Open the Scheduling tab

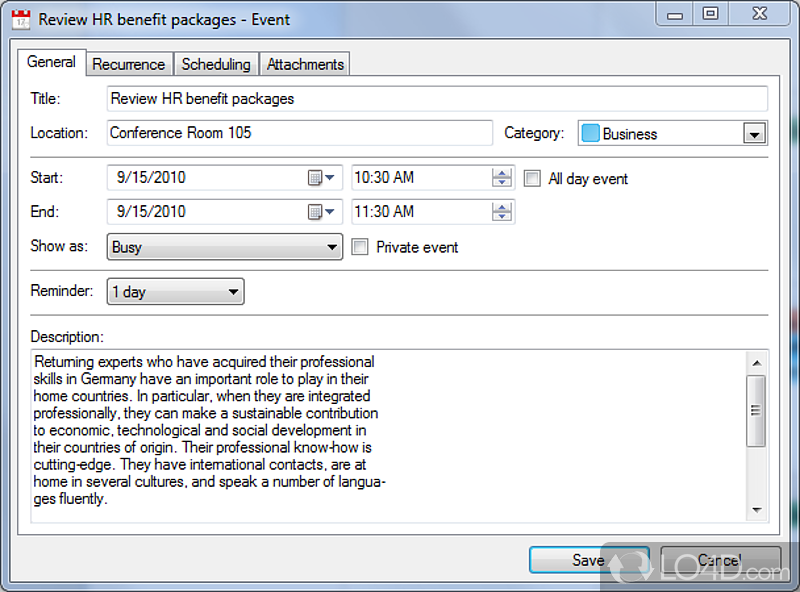coord(216,64)
